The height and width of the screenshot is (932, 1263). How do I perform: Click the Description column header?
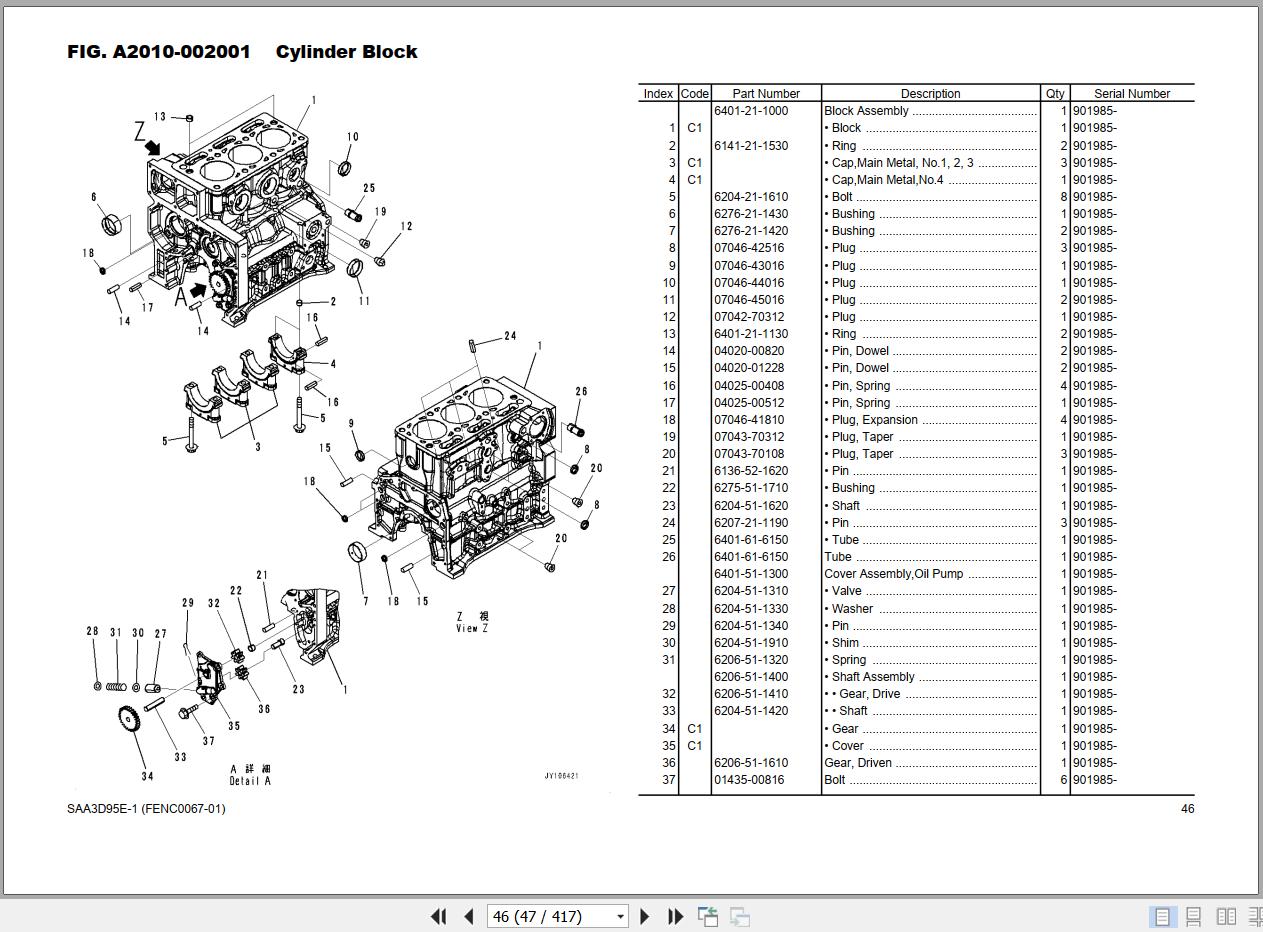[x=930, y=93]
